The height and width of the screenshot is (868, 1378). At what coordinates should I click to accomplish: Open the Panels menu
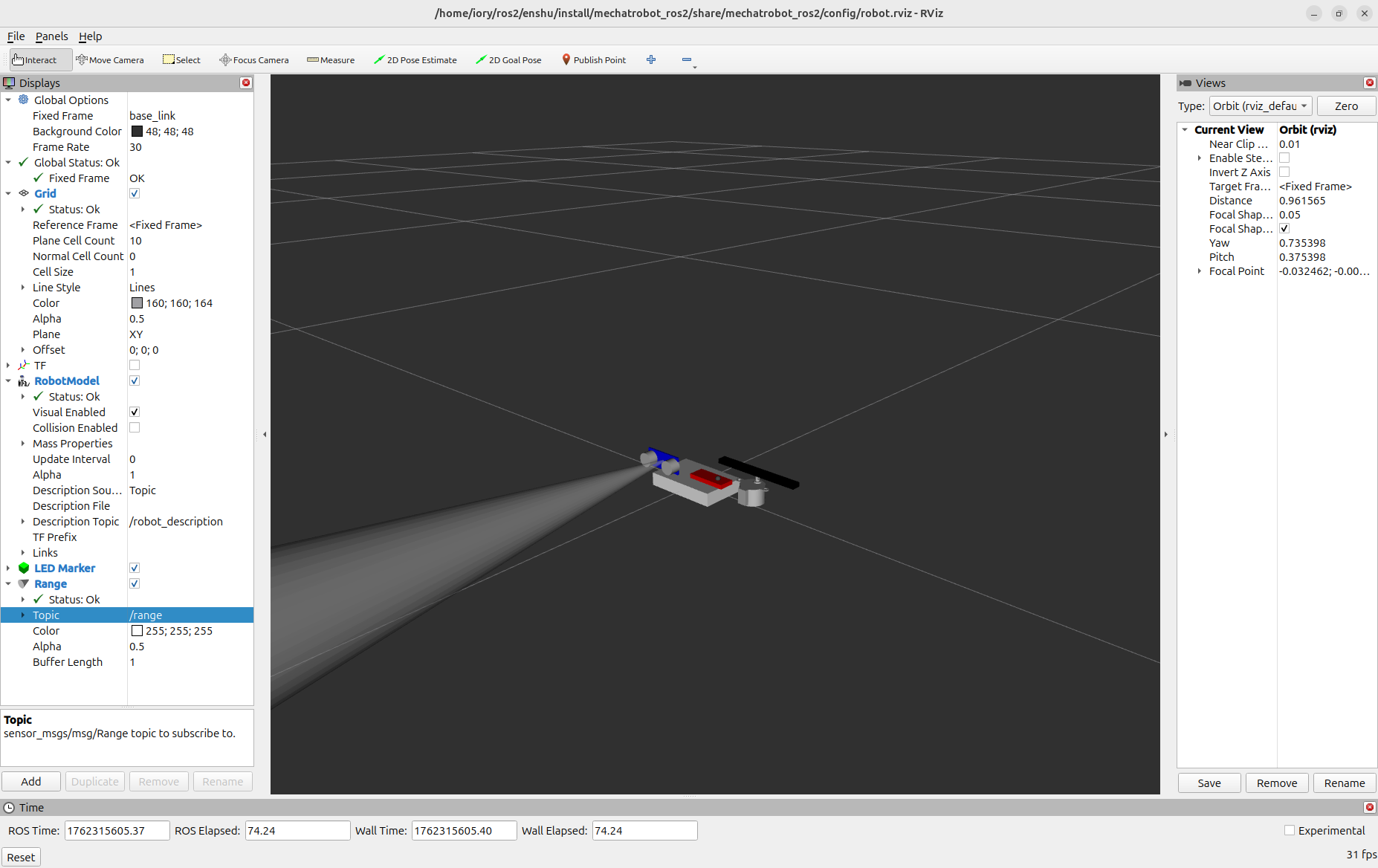(x=51, y=36)
